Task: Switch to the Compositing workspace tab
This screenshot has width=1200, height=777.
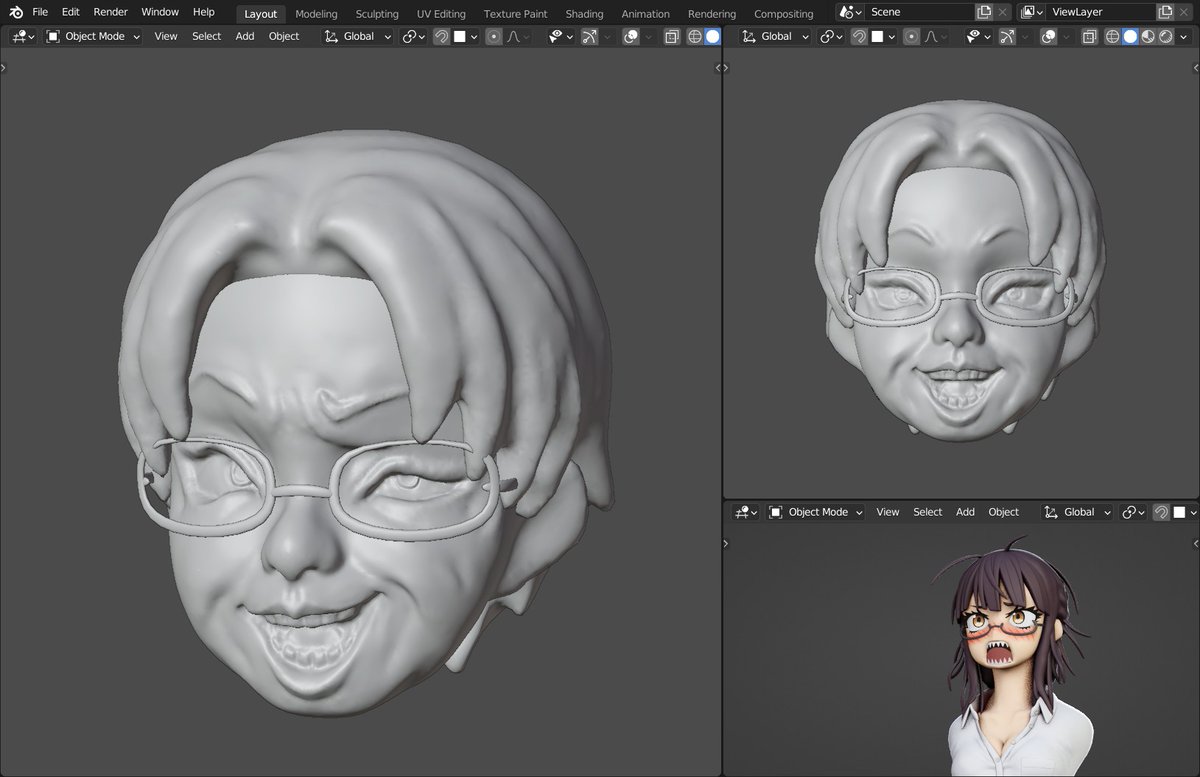Action: 783,14
